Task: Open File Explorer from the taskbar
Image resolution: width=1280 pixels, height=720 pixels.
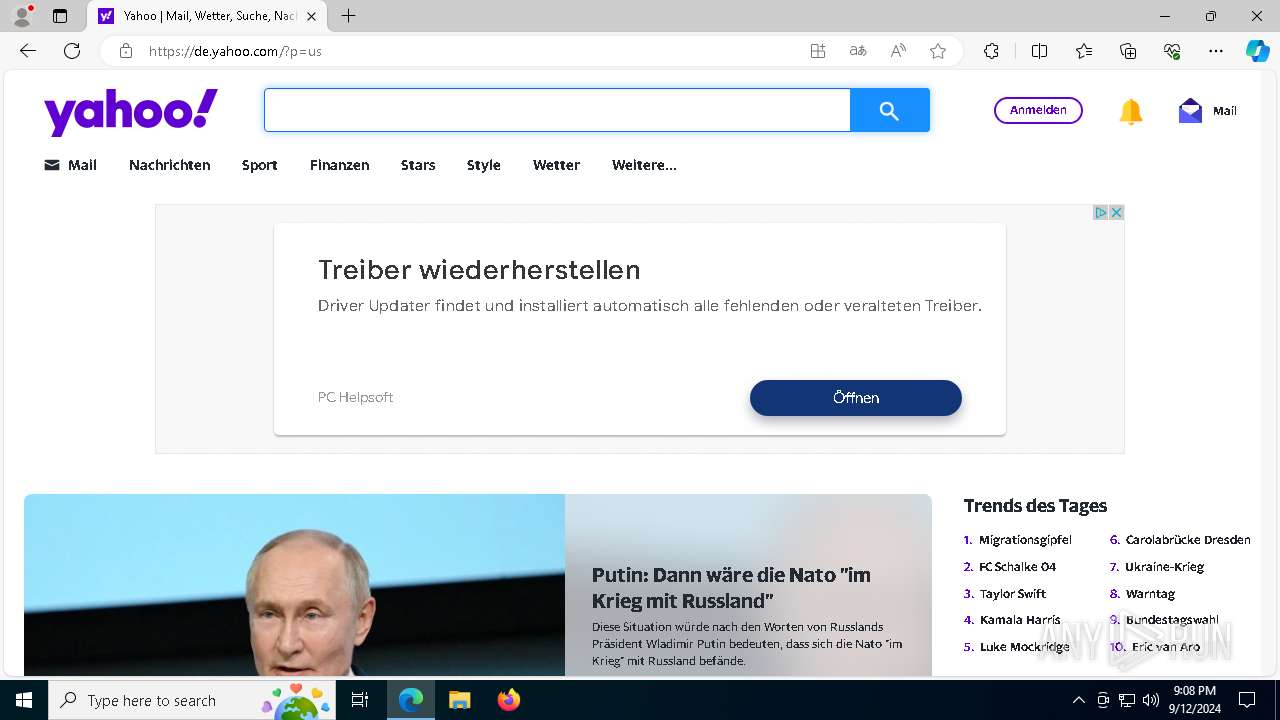Action: pos(459,700)
